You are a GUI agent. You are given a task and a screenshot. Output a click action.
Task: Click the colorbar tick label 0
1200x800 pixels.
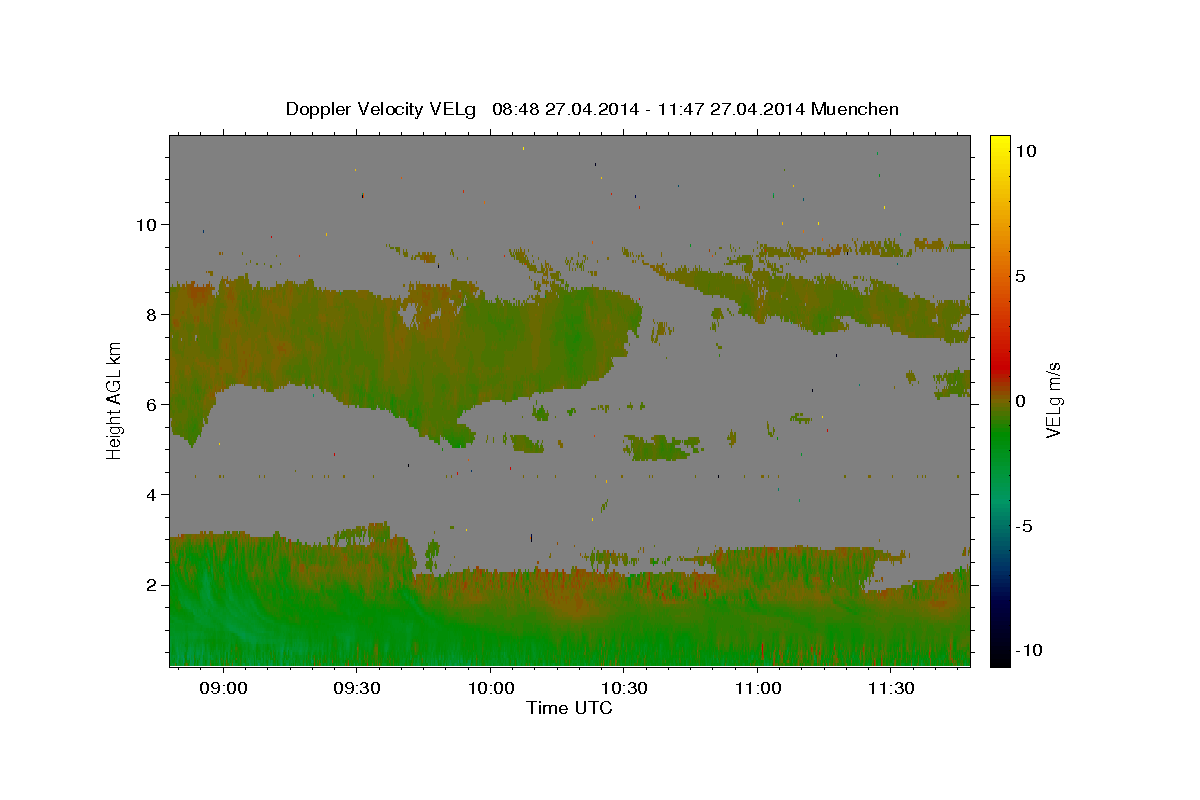coord(1021,401)
